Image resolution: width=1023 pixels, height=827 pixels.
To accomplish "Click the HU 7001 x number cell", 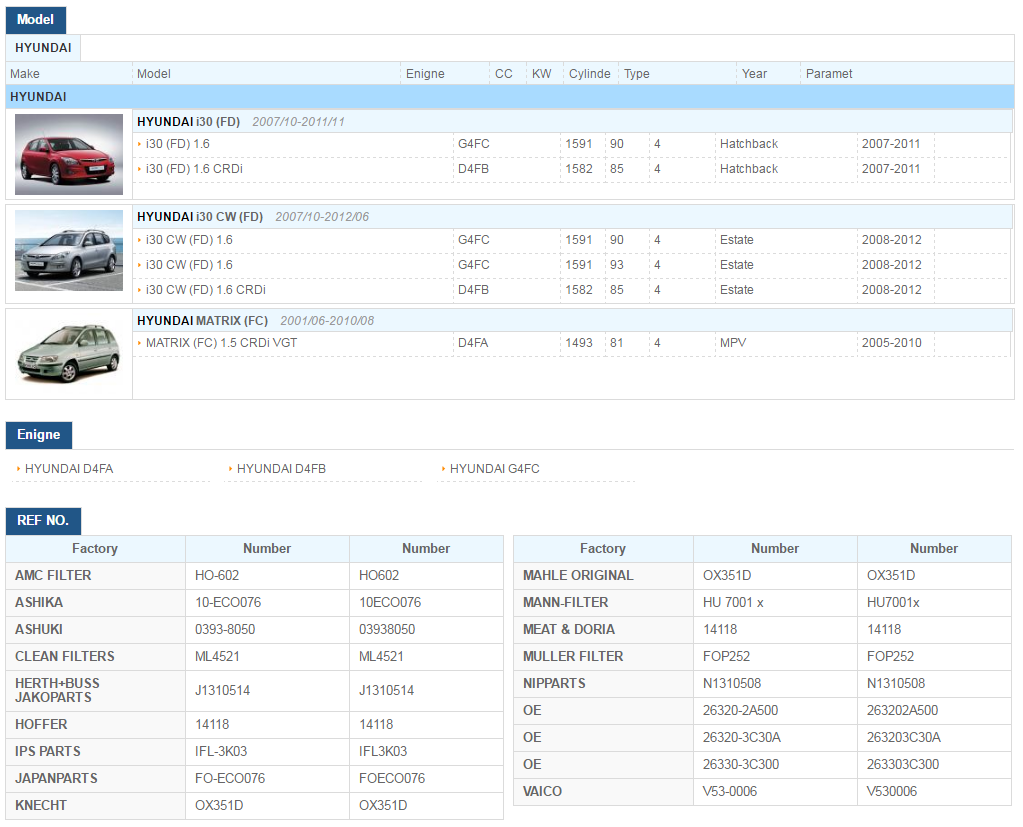I will point(775,603).
